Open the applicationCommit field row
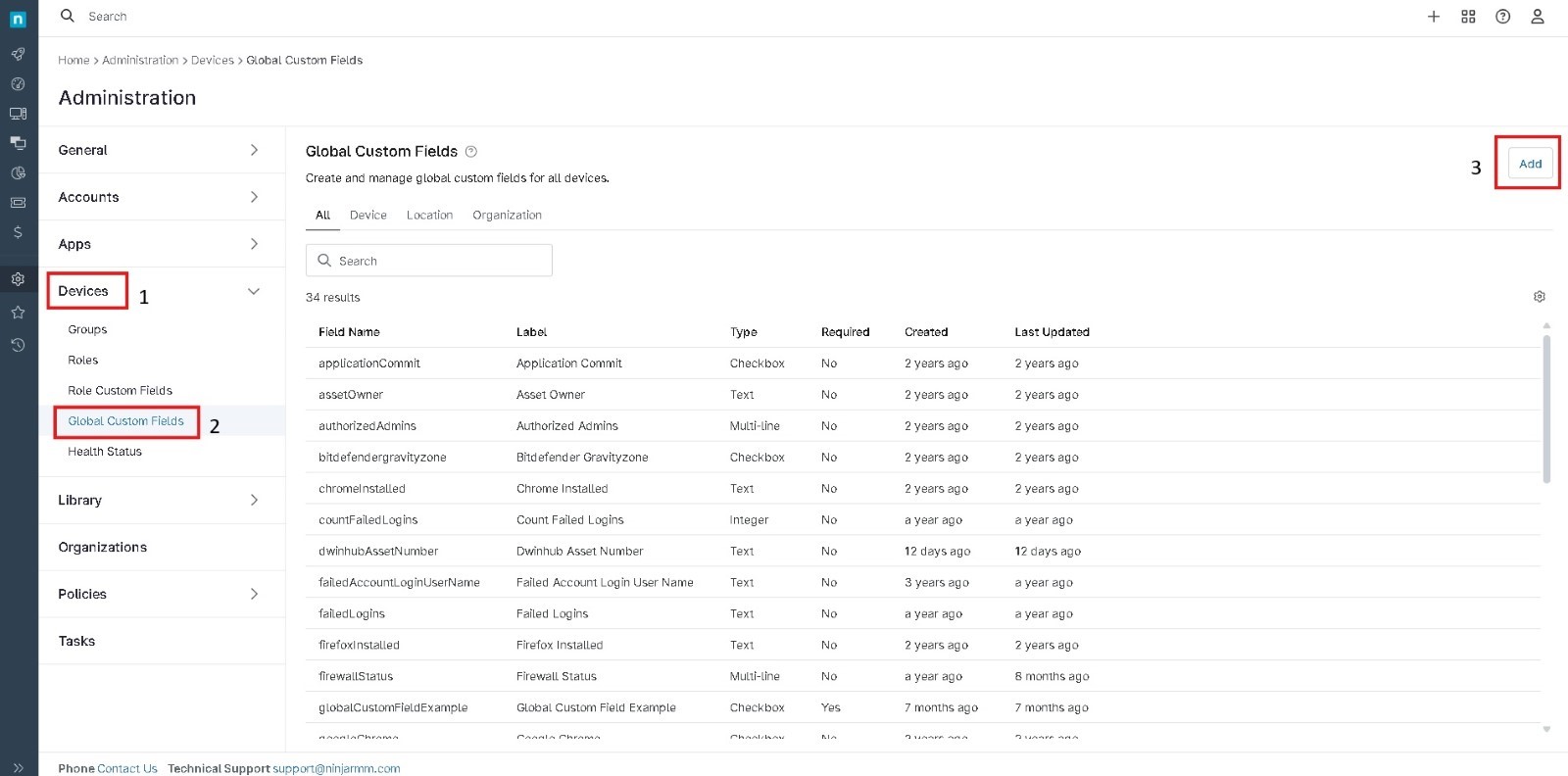This screenshot has height=776, width=1568. tap(923, 364)
